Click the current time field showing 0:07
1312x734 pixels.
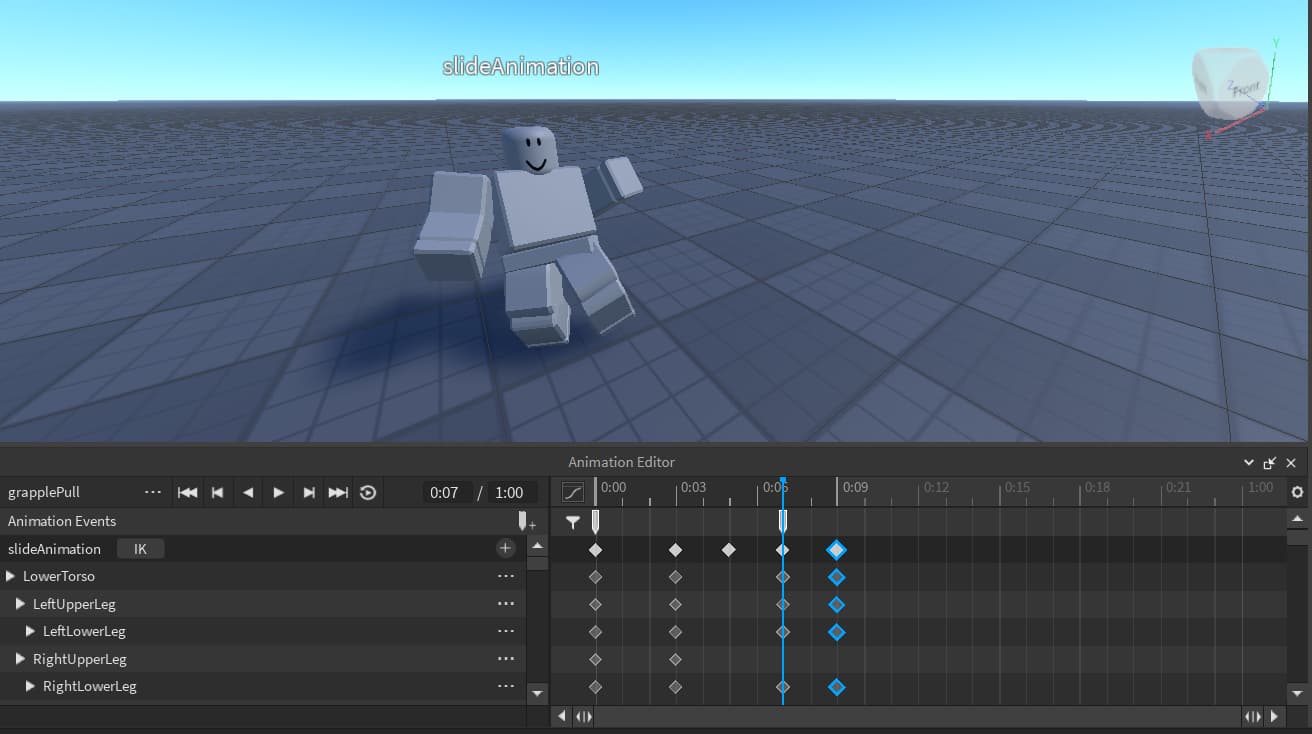(x=446, y=492)
